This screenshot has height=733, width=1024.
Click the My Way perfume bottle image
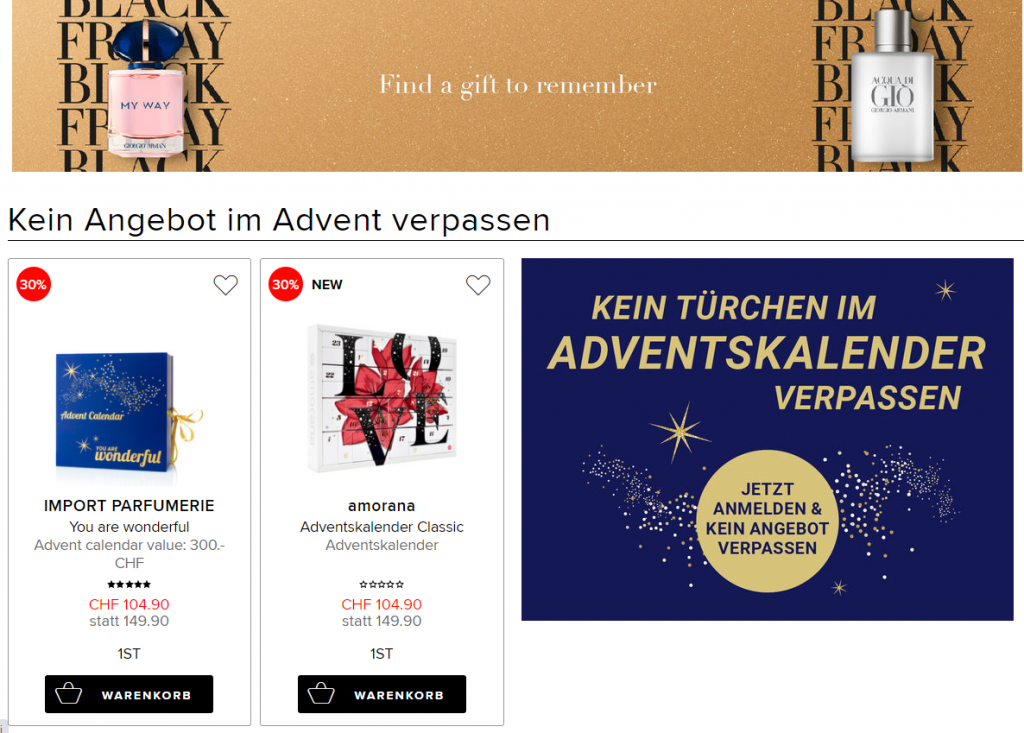click(x=146, y=88)
